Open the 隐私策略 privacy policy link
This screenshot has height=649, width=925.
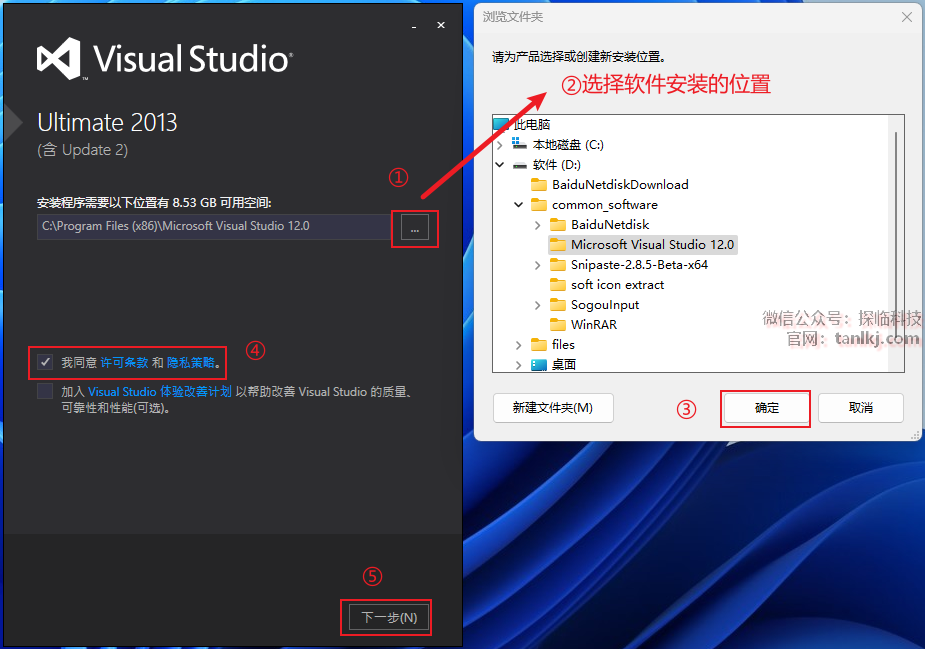(191, 362)
